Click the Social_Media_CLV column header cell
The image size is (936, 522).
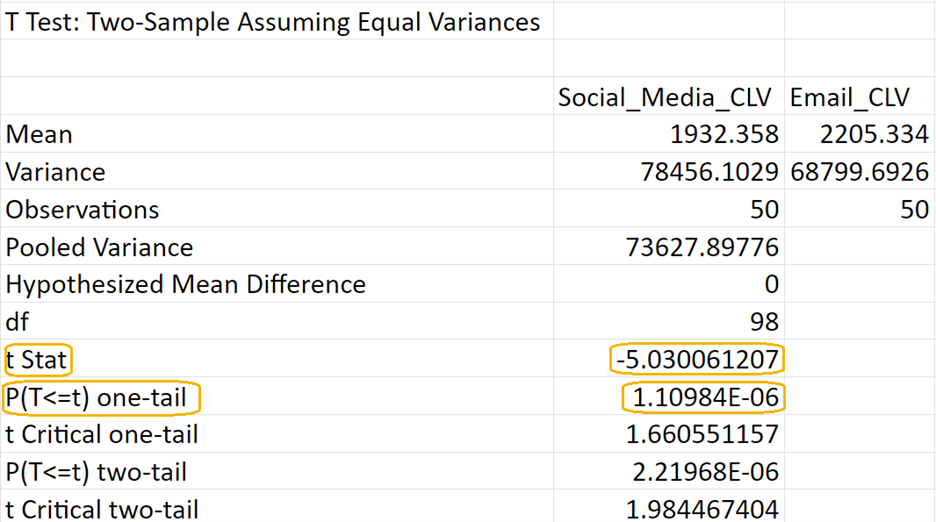(x=666, y=97)
